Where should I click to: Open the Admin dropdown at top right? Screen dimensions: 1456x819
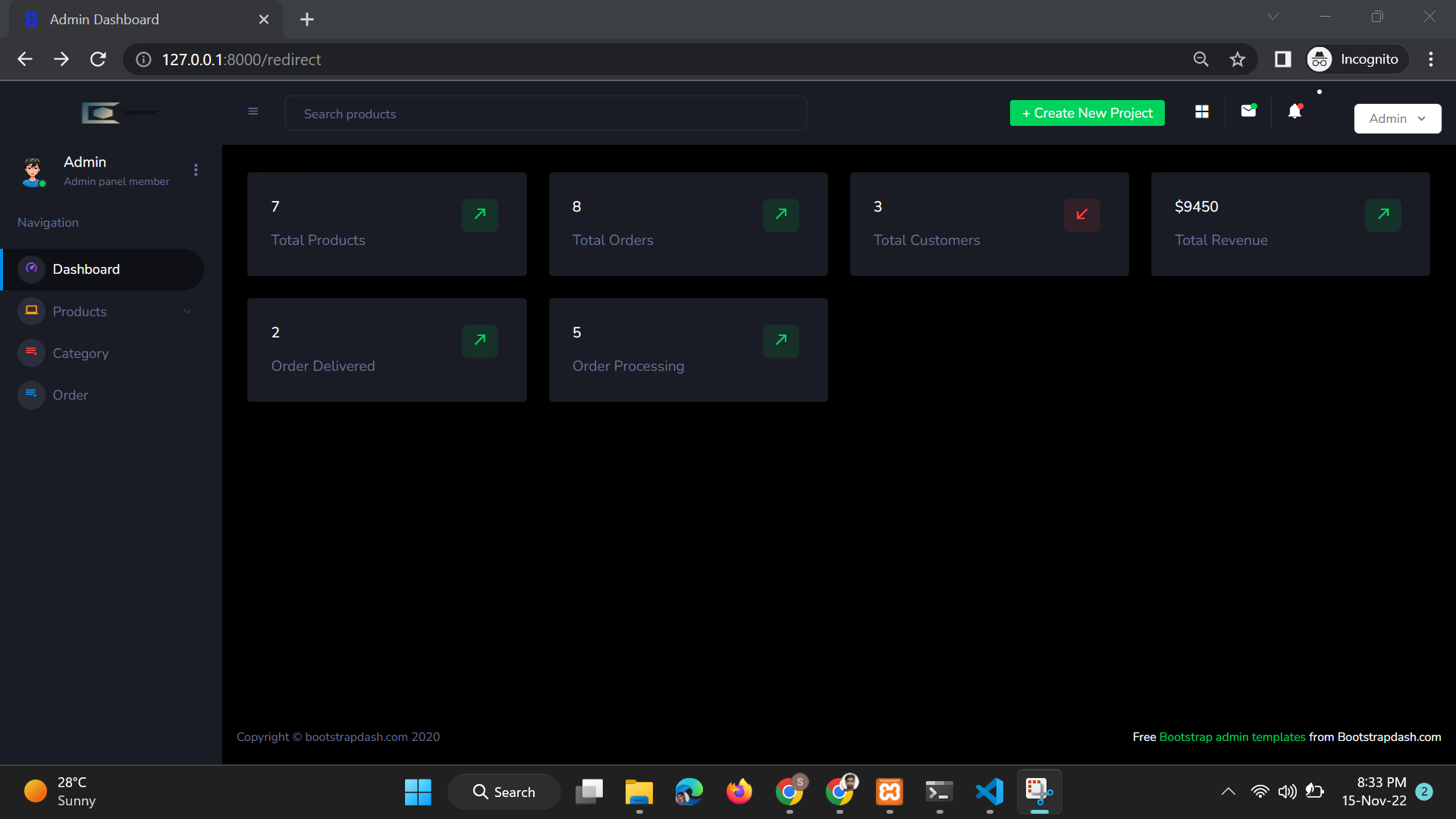(x=1397, y=118)
